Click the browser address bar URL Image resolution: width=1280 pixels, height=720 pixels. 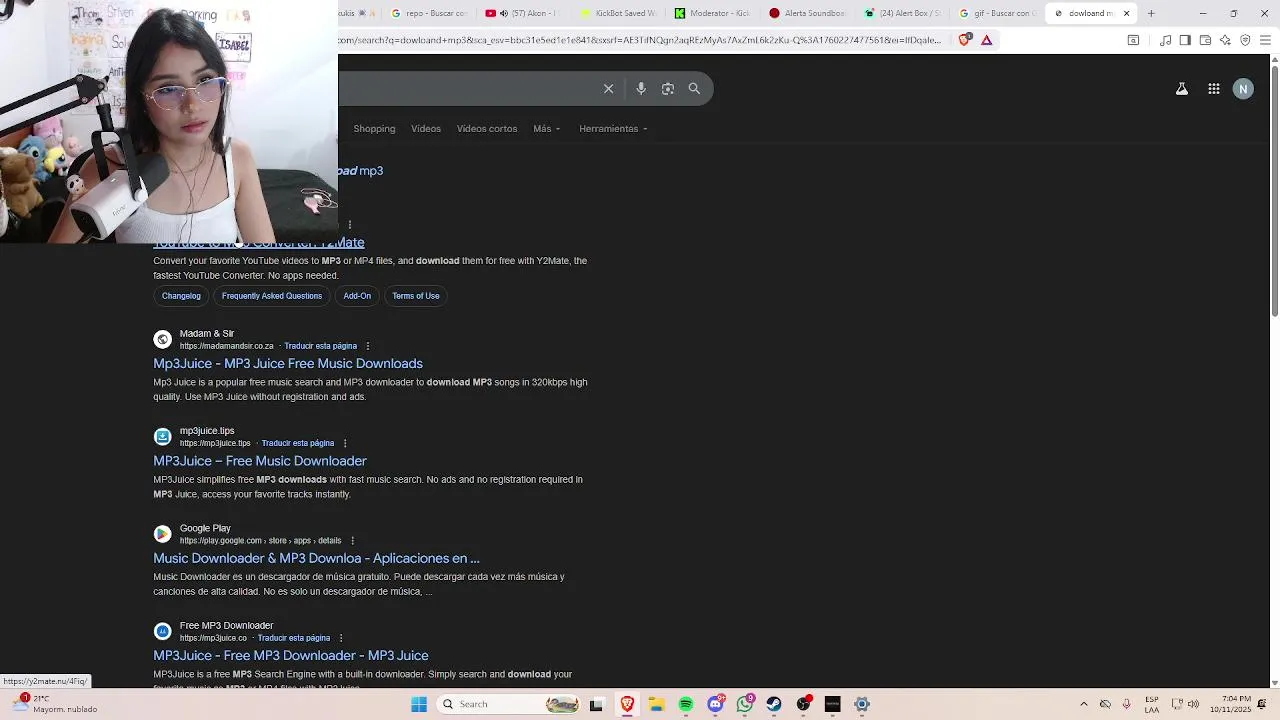(640, 40)
